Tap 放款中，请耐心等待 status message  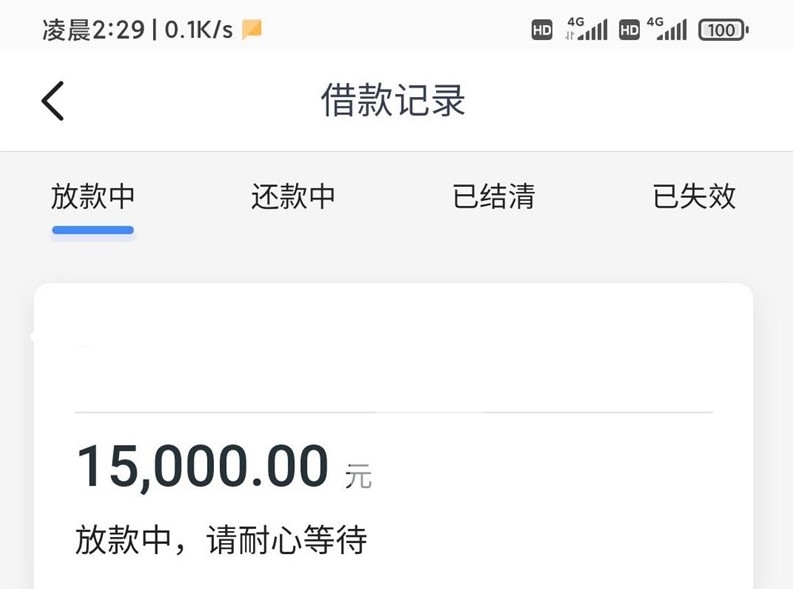221,540
